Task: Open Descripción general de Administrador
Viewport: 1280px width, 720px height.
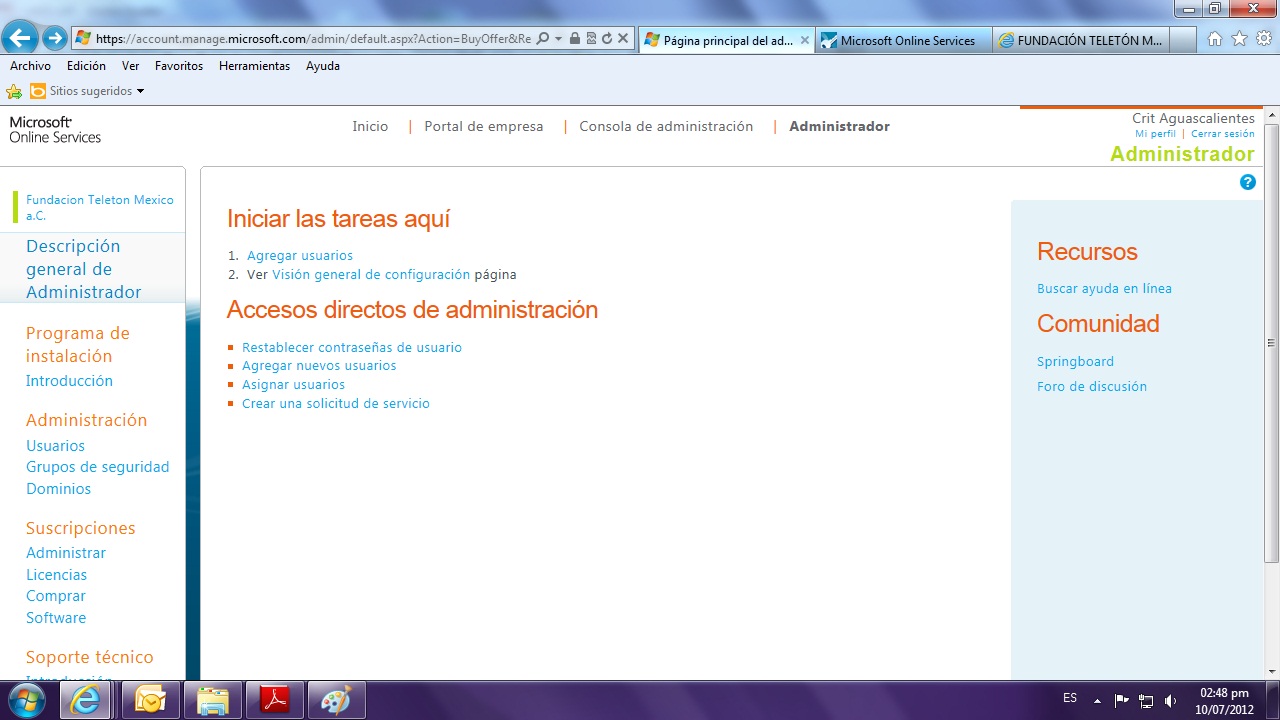Action: pos(84,269)
